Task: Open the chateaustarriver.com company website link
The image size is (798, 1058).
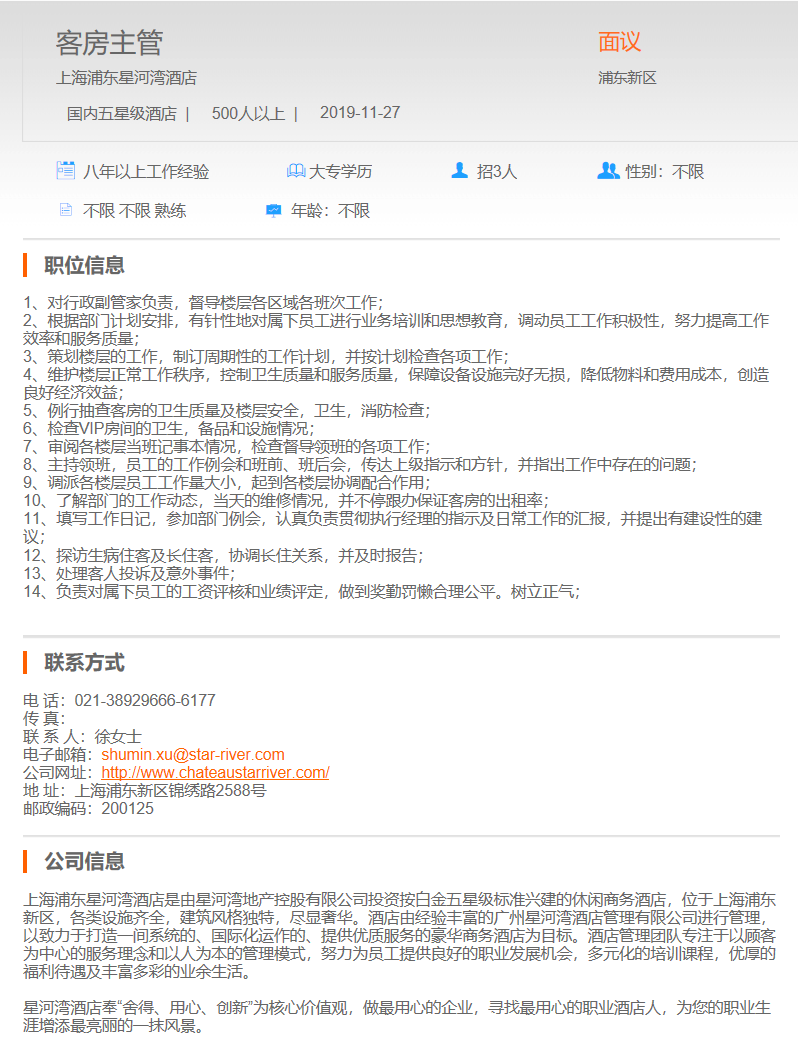Action: click(215, 772)
